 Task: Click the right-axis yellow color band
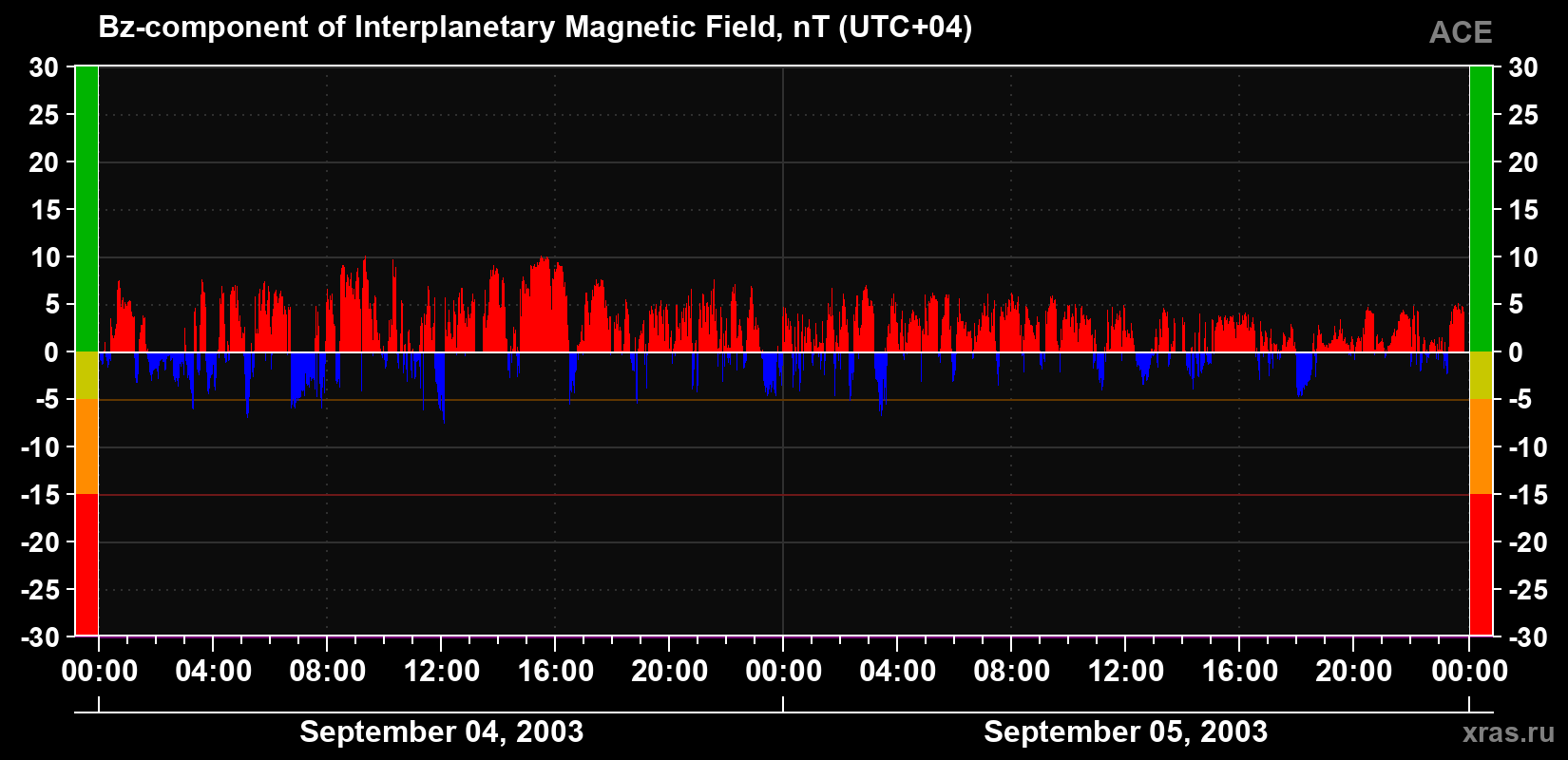point(1481,375)
